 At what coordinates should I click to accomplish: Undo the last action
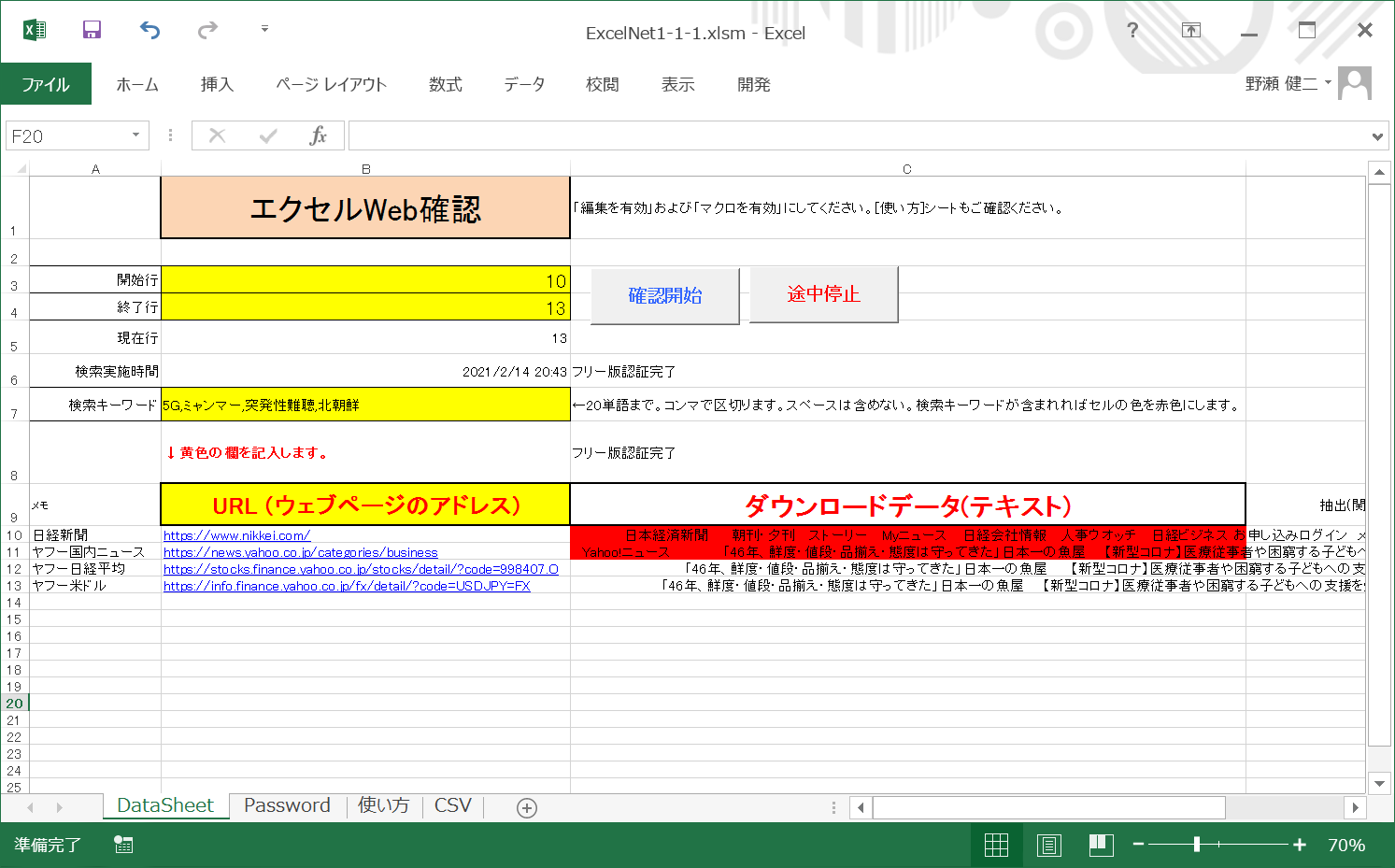click(x=149, y=30)
